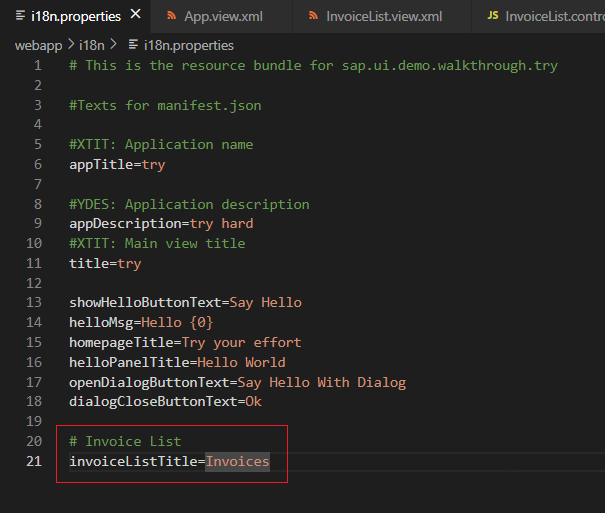Click the i18n.properties breadcrumb file
Viewport: 605px width, 513px height.
[x=189, y=46]
